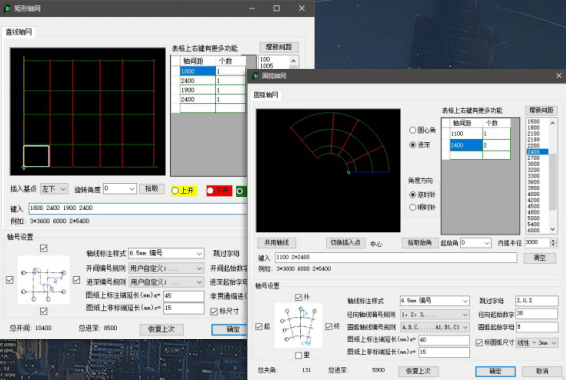Select the 1100 cell in the arc table
This screenshot has width=566, height=380.
(466, 134)
